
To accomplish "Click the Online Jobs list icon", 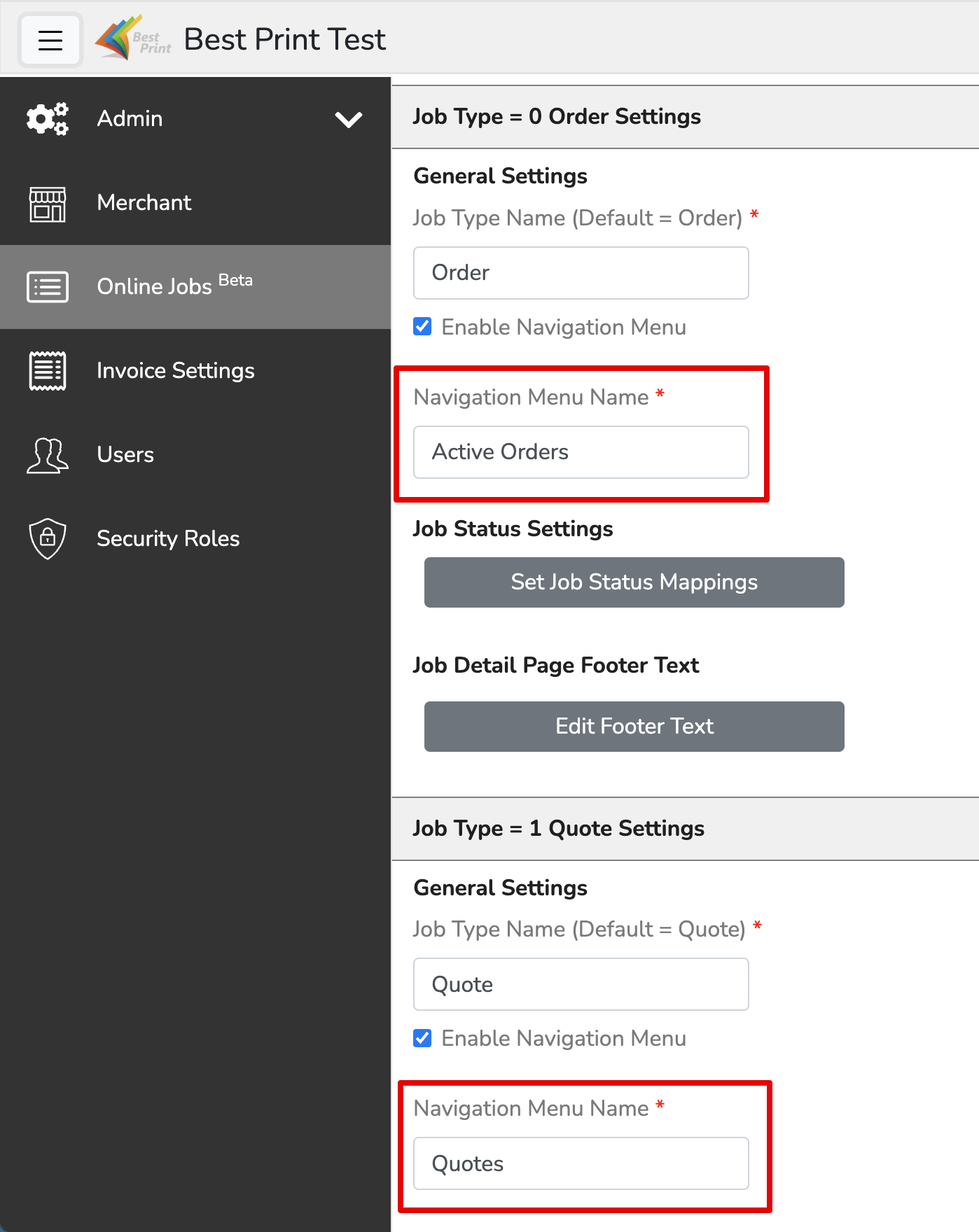I will point(48,287).
